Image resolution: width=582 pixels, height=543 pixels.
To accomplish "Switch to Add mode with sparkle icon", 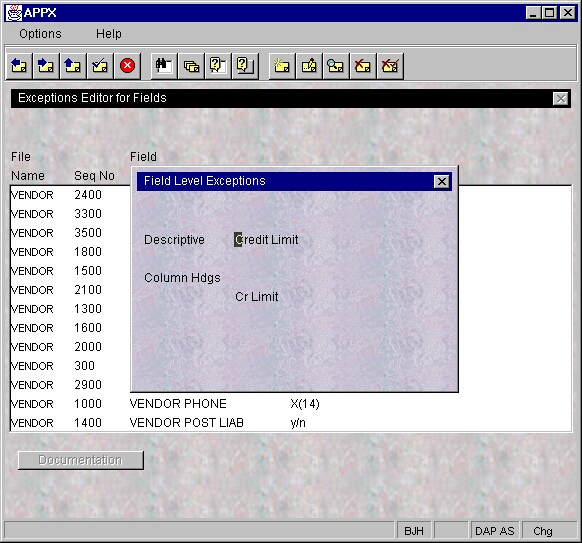I will click(x=282, y=66).
